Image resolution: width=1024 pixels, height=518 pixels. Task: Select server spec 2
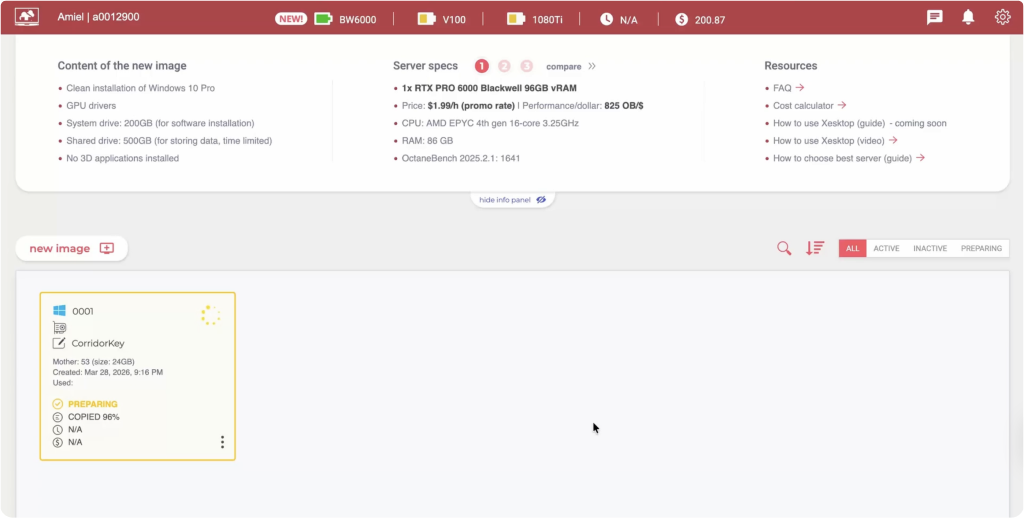504,66
